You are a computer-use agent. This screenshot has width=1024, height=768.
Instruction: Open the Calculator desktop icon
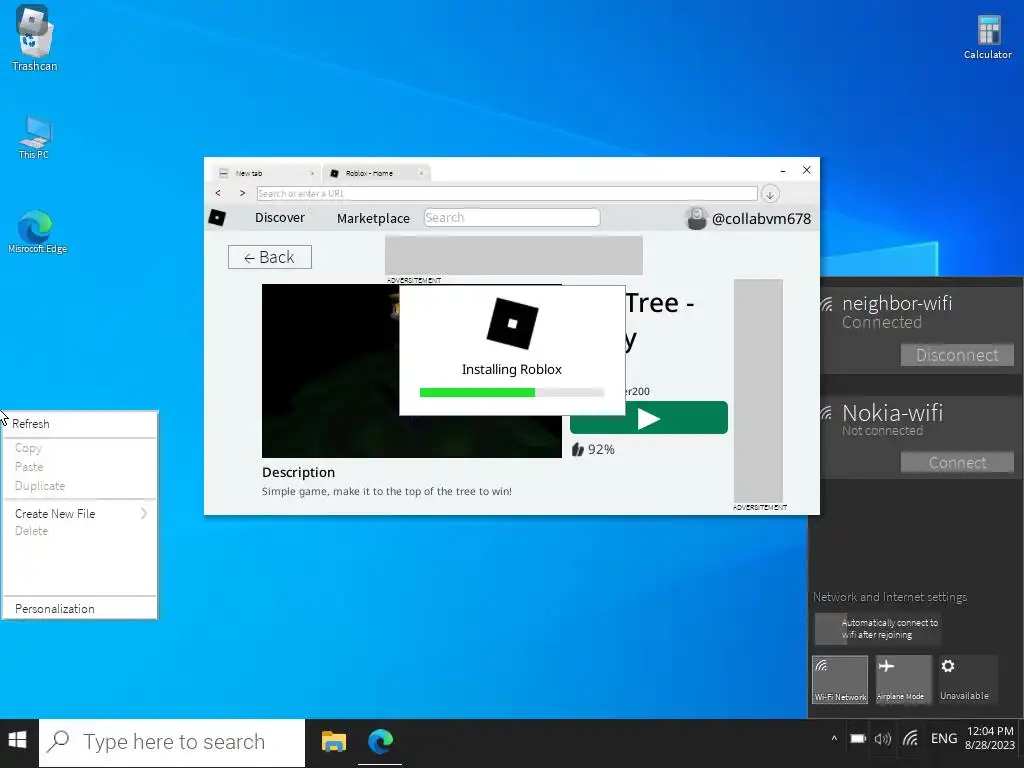click(x=987, y=38)
